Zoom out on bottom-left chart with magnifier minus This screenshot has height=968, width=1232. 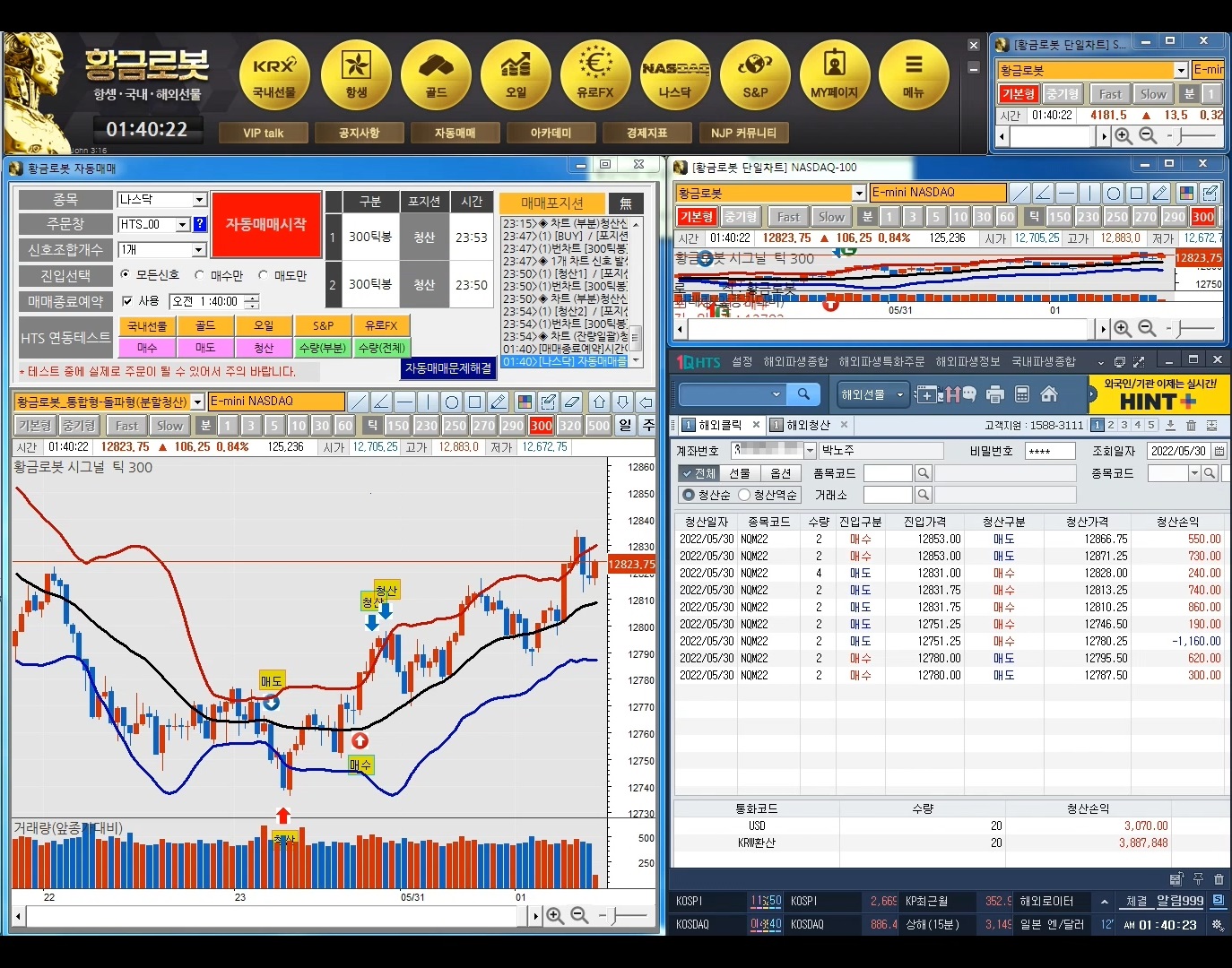click(x=579, y=915)
